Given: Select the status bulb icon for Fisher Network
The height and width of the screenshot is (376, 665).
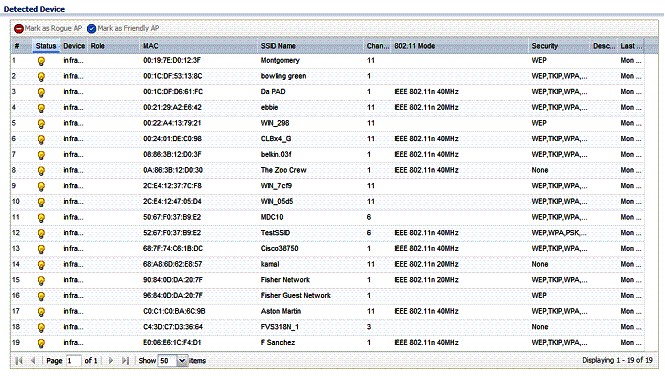Looking at the screenshot, I should pyautogui.click(x=41, y=281).
